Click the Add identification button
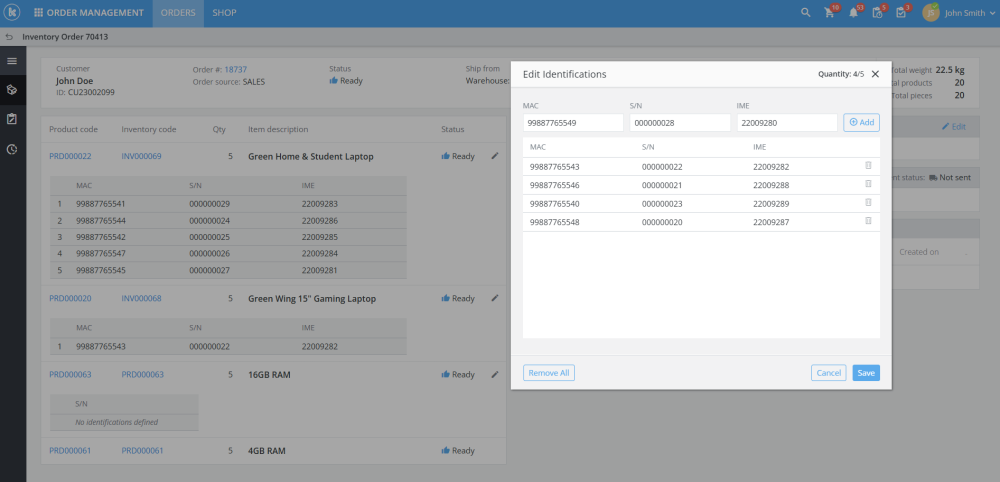The image size is (1000, 482). [862, 122]
